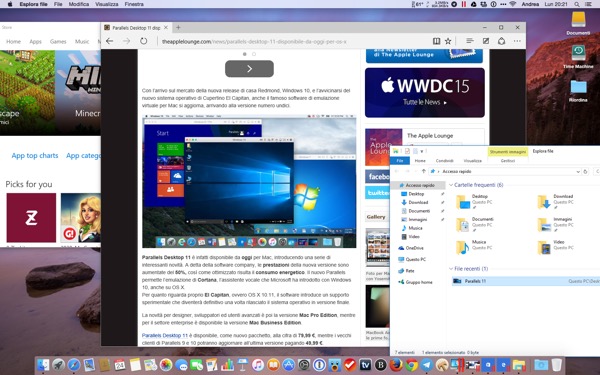Select Rete in Explorer sidebar
This screenshot has width=600, height=375.
pyautogui.click(x=406, y=271)
